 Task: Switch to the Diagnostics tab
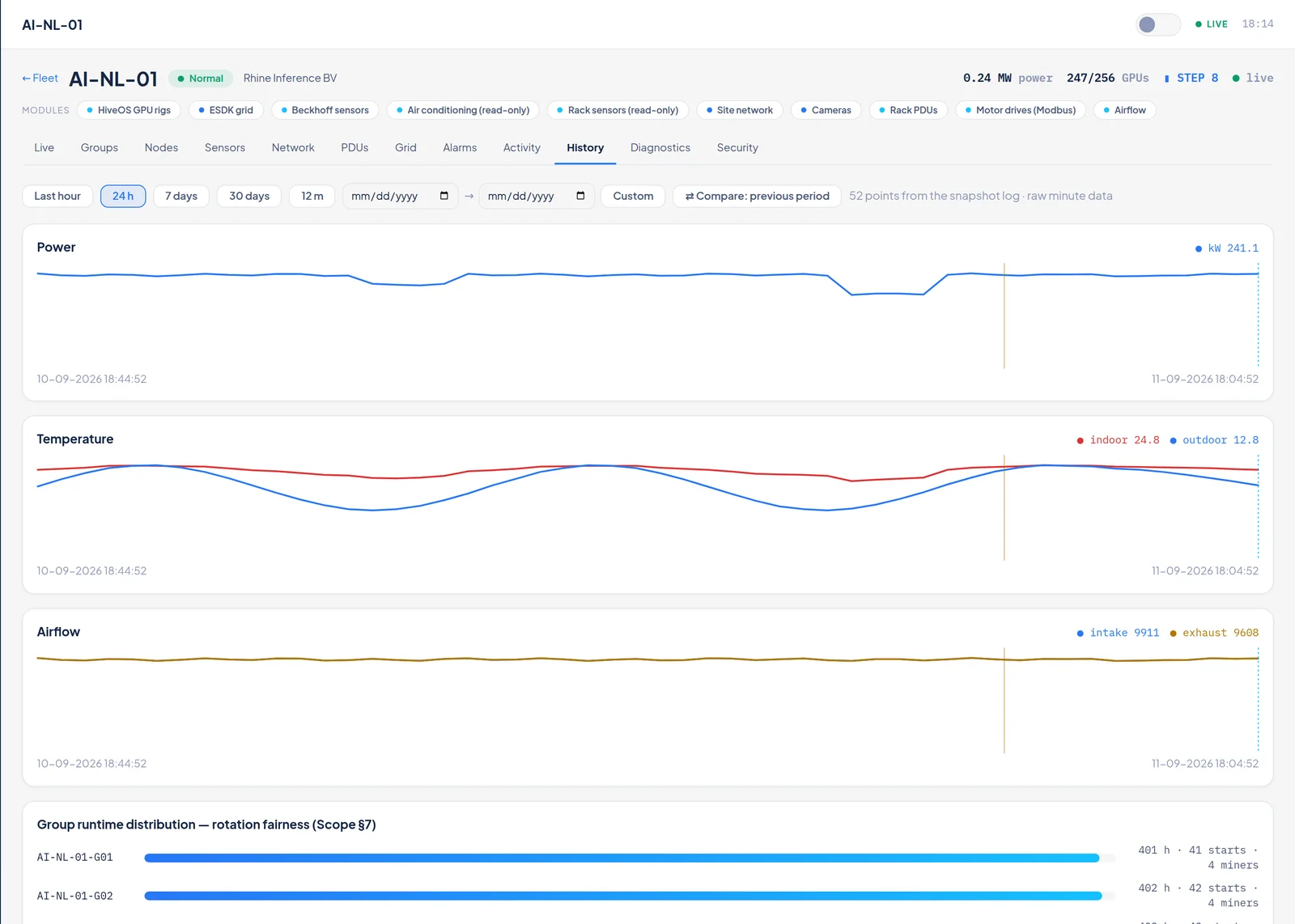pyautogui.click(x=660, y=148)
